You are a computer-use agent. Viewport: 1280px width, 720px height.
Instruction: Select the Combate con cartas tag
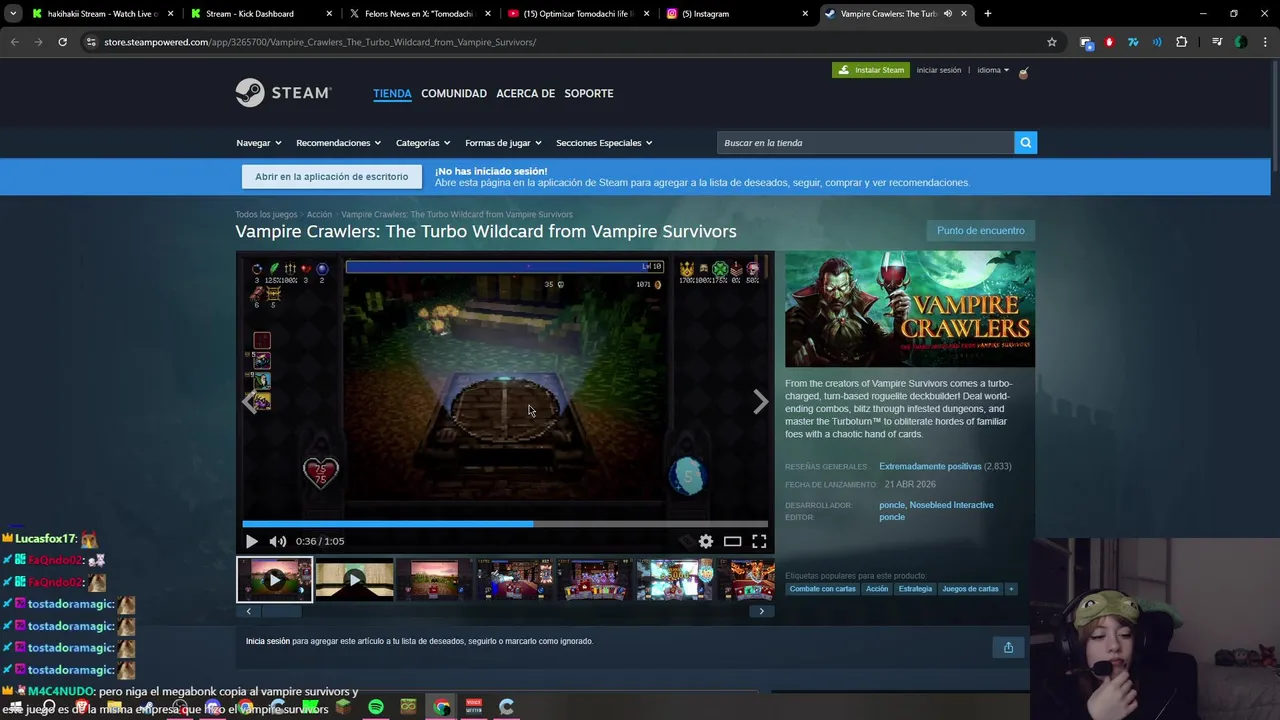[823, 589]
